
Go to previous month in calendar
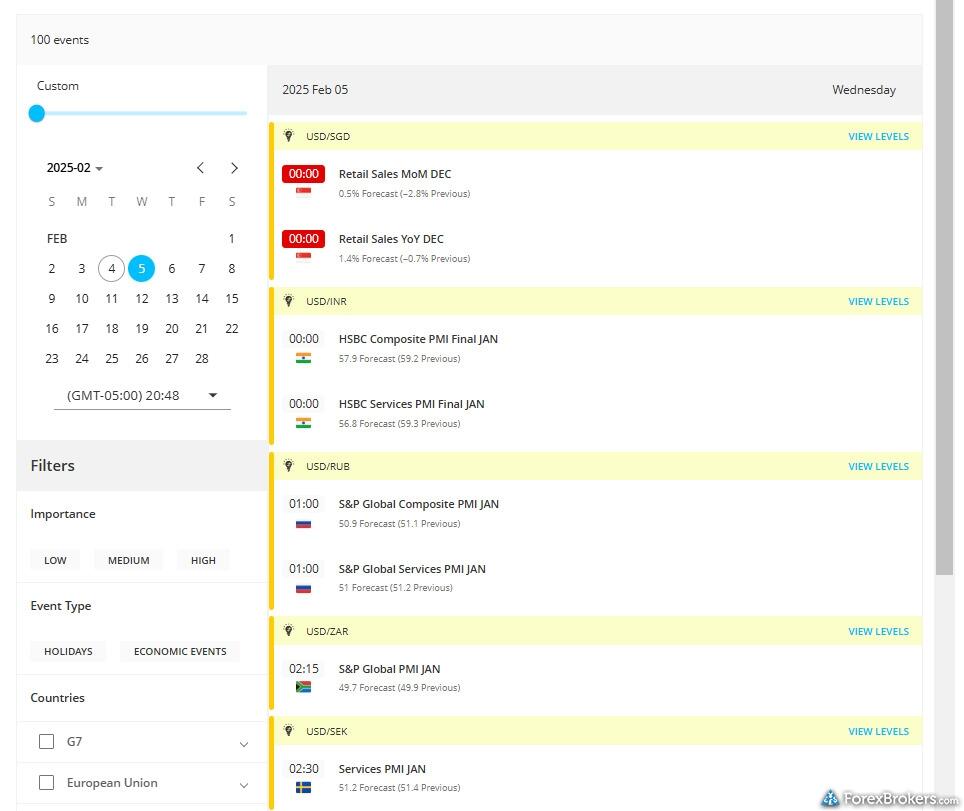click(201, 168)
